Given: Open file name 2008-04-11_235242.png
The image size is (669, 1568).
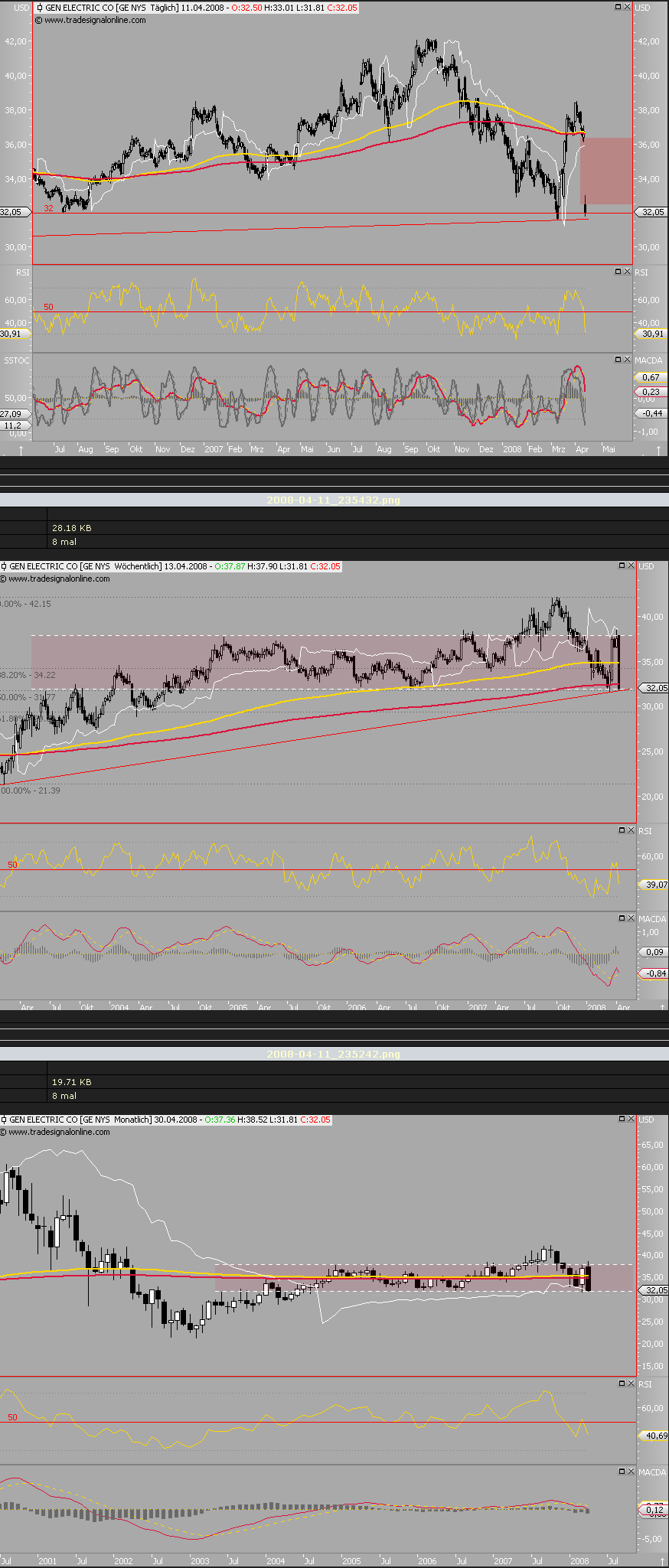Looking at the screenshot, I should click(333, 1054).
